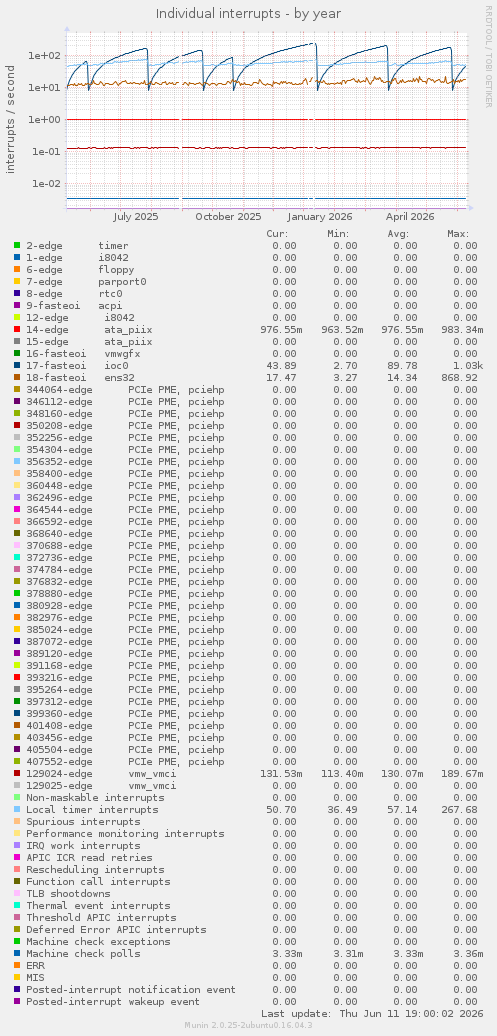Click the Last update timestamp text
The image size is (497, 1036).
[372, 1014]
